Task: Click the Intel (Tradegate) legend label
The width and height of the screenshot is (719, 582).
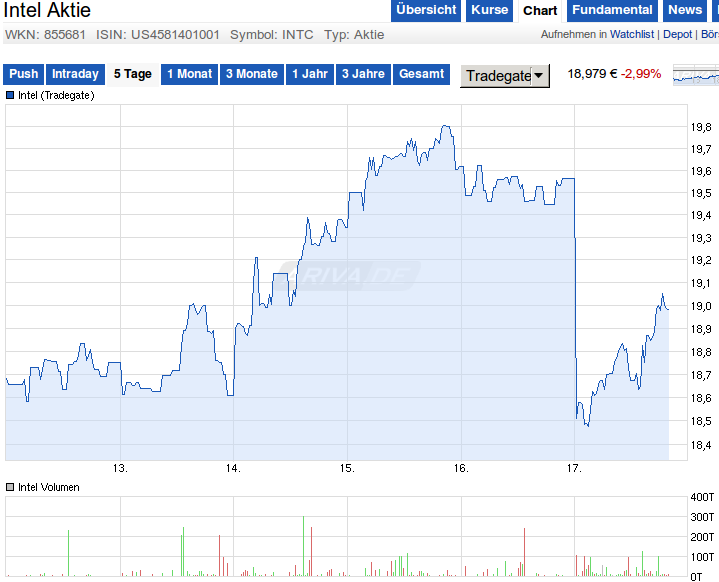Action: pyautogui.click(x=56, y=95)
